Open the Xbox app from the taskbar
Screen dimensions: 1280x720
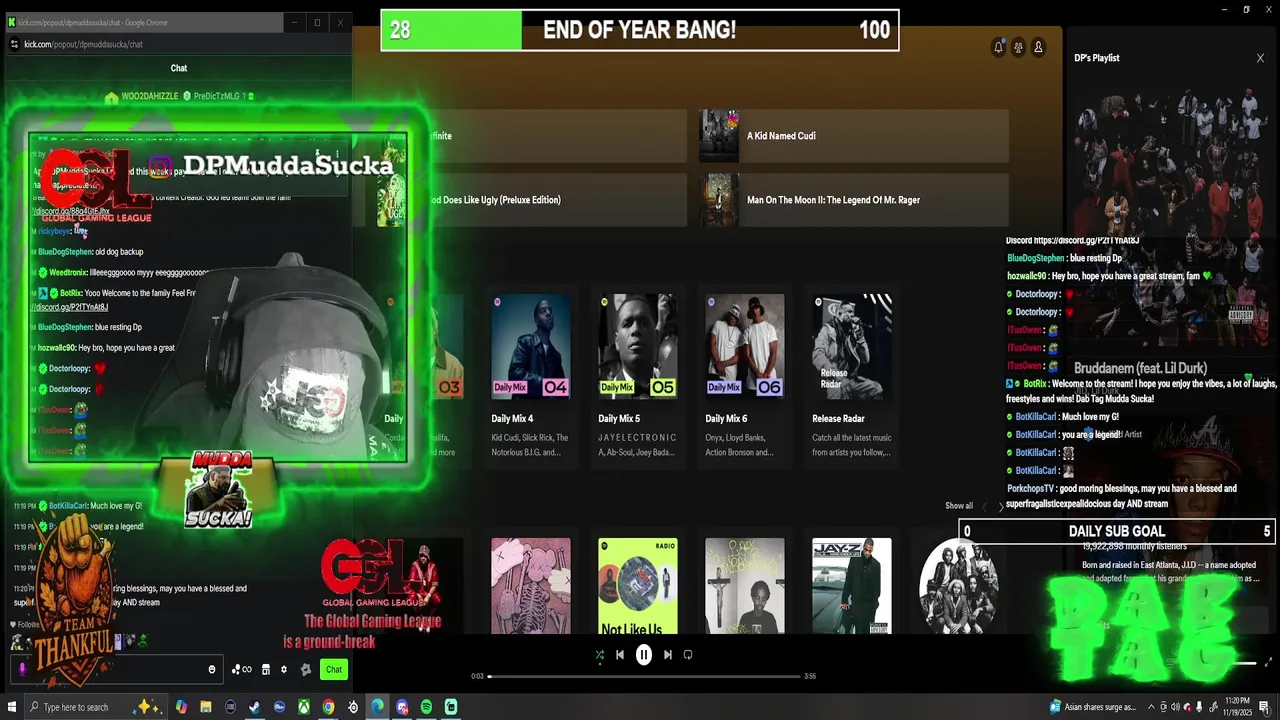(303, 707)
